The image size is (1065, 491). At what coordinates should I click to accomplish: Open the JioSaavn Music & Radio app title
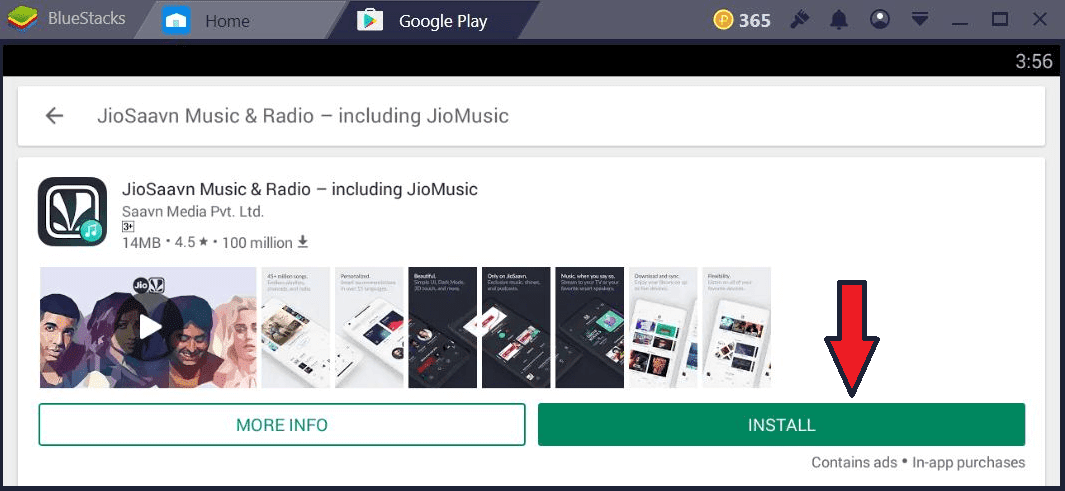(300, 189)
